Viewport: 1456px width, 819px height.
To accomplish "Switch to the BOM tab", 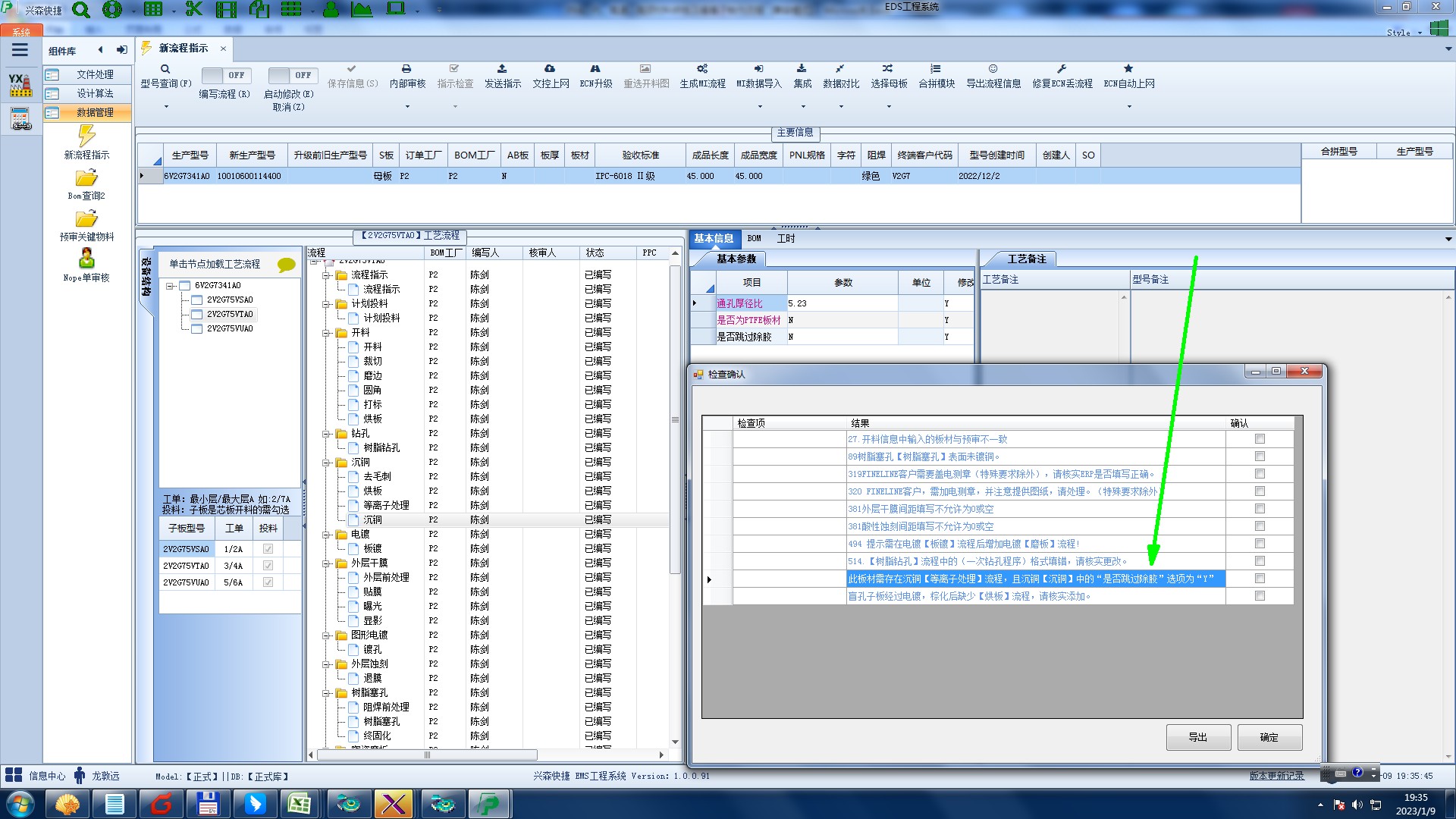I will coord(754,239).
